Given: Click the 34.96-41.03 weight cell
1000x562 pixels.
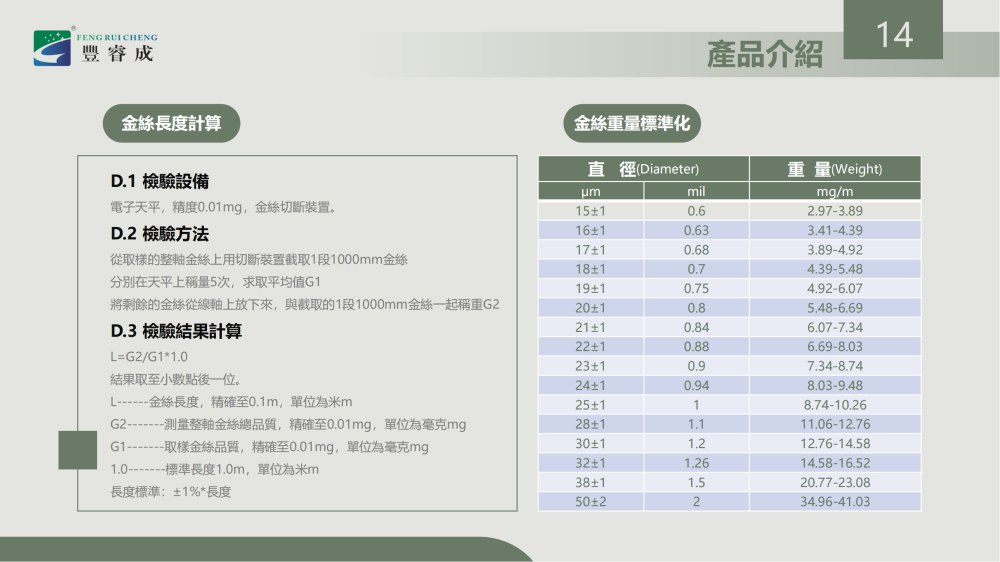Looking at the screenshot, I should pyautogui.click(x=835, y=501).
